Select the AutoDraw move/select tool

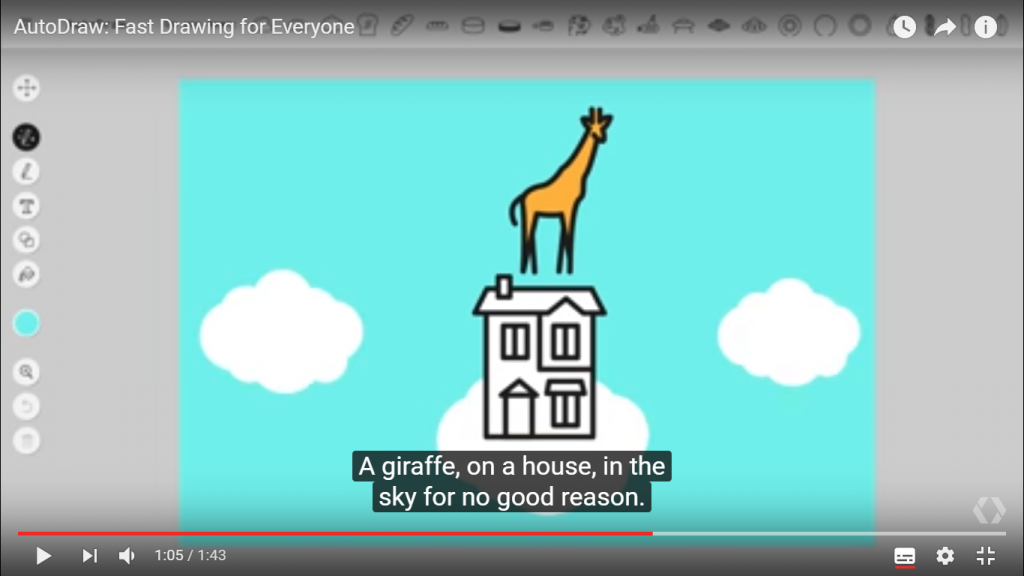point(27,88)
